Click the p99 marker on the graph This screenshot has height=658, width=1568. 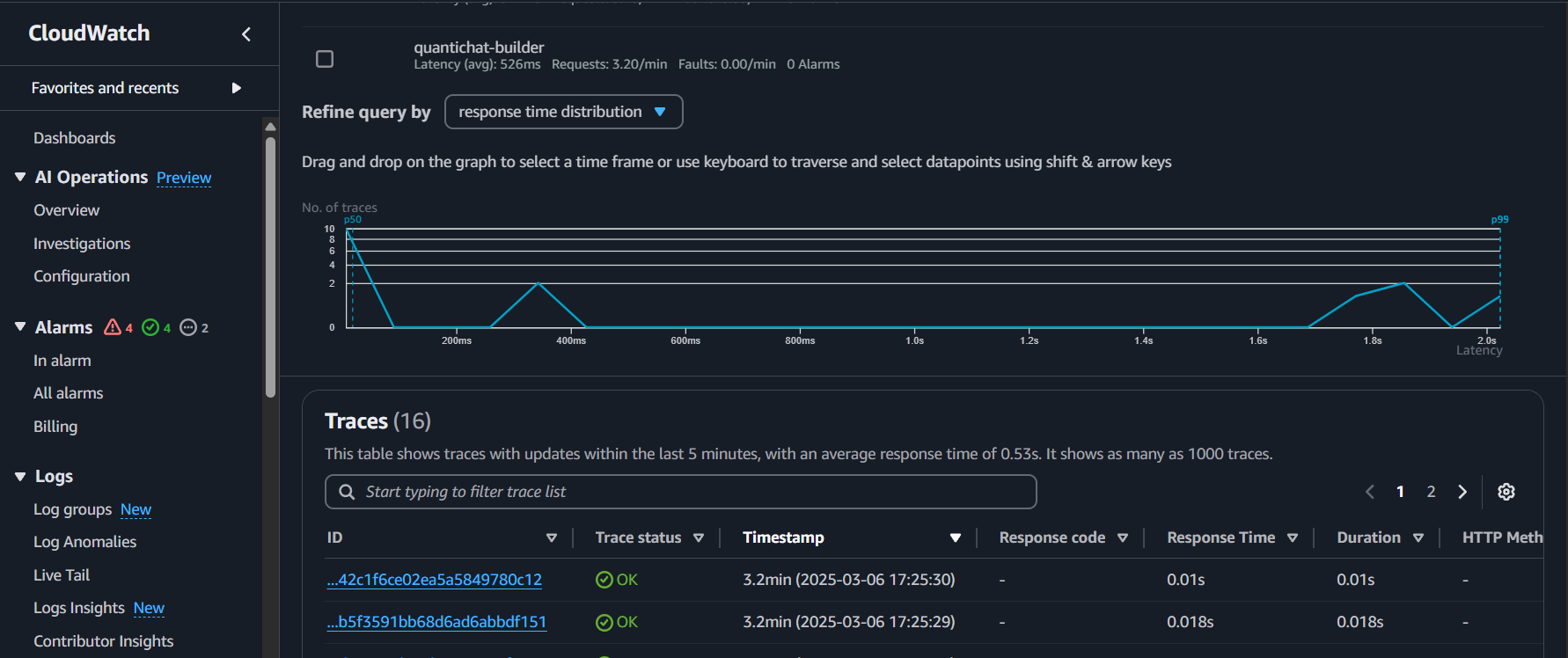(1499, 220)
